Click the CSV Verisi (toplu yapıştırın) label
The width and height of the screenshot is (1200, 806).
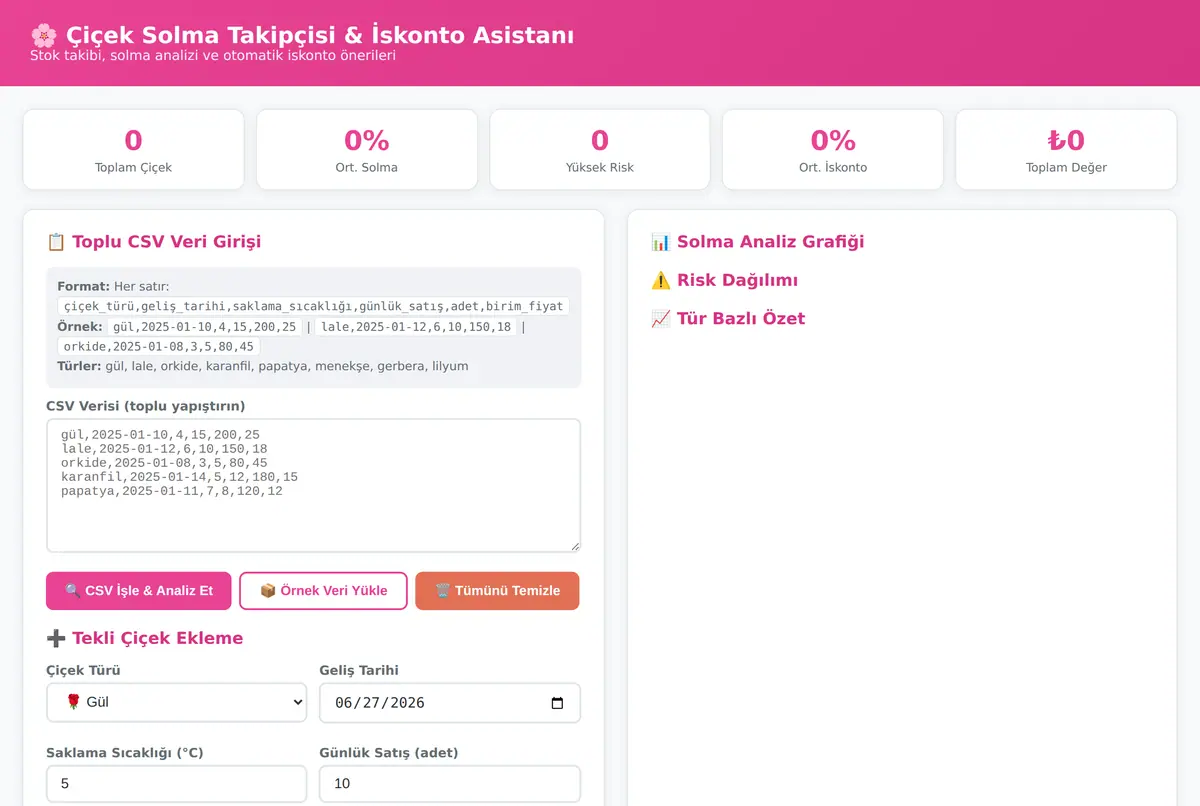point(146,405)
